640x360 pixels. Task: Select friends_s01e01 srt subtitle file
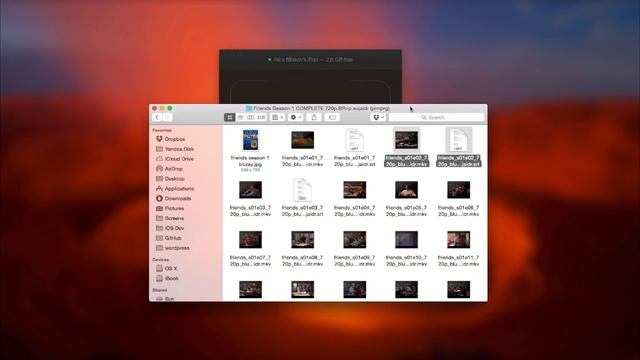click(x=354, y=140)
